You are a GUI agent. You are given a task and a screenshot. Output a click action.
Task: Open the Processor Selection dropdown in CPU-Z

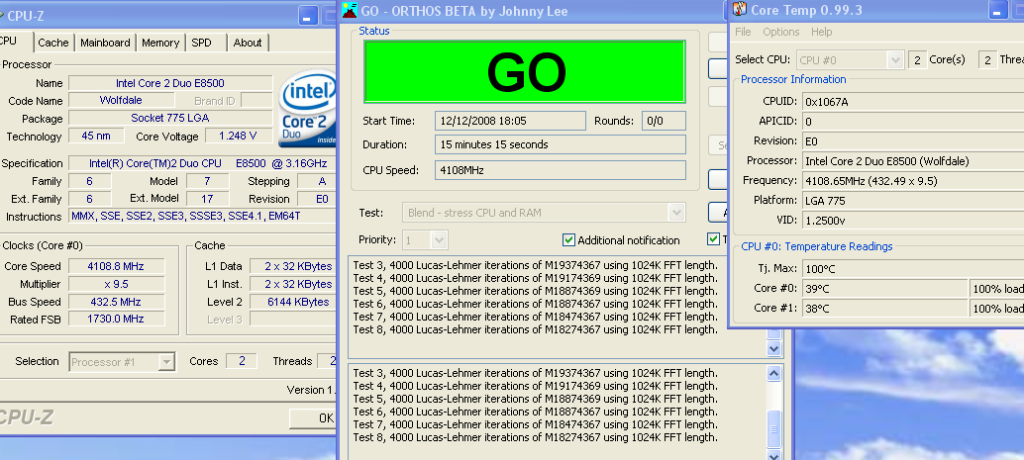click(x=167, y=361)
